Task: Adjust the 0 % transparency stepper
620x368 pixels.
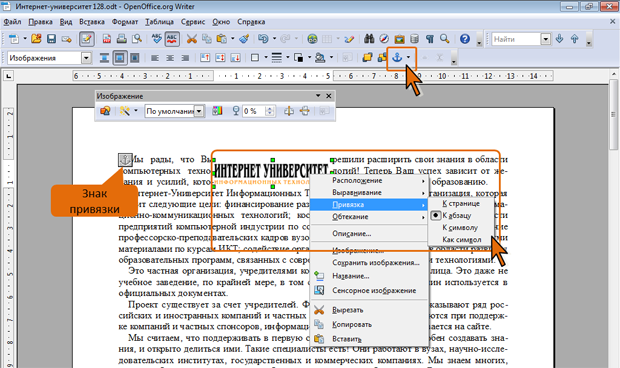Action: point(270,111)
